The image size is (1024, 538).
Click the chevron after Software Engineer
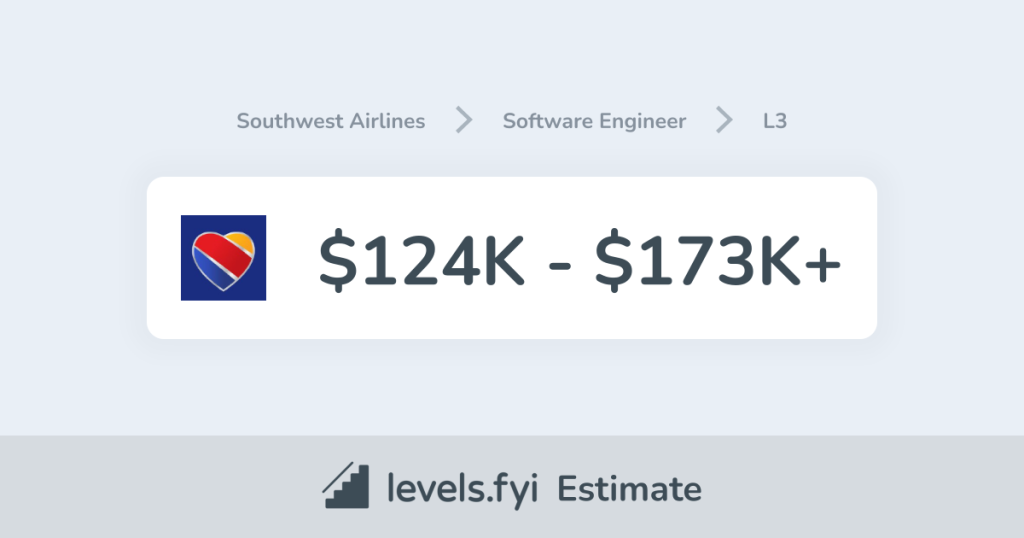click(724, 121)
